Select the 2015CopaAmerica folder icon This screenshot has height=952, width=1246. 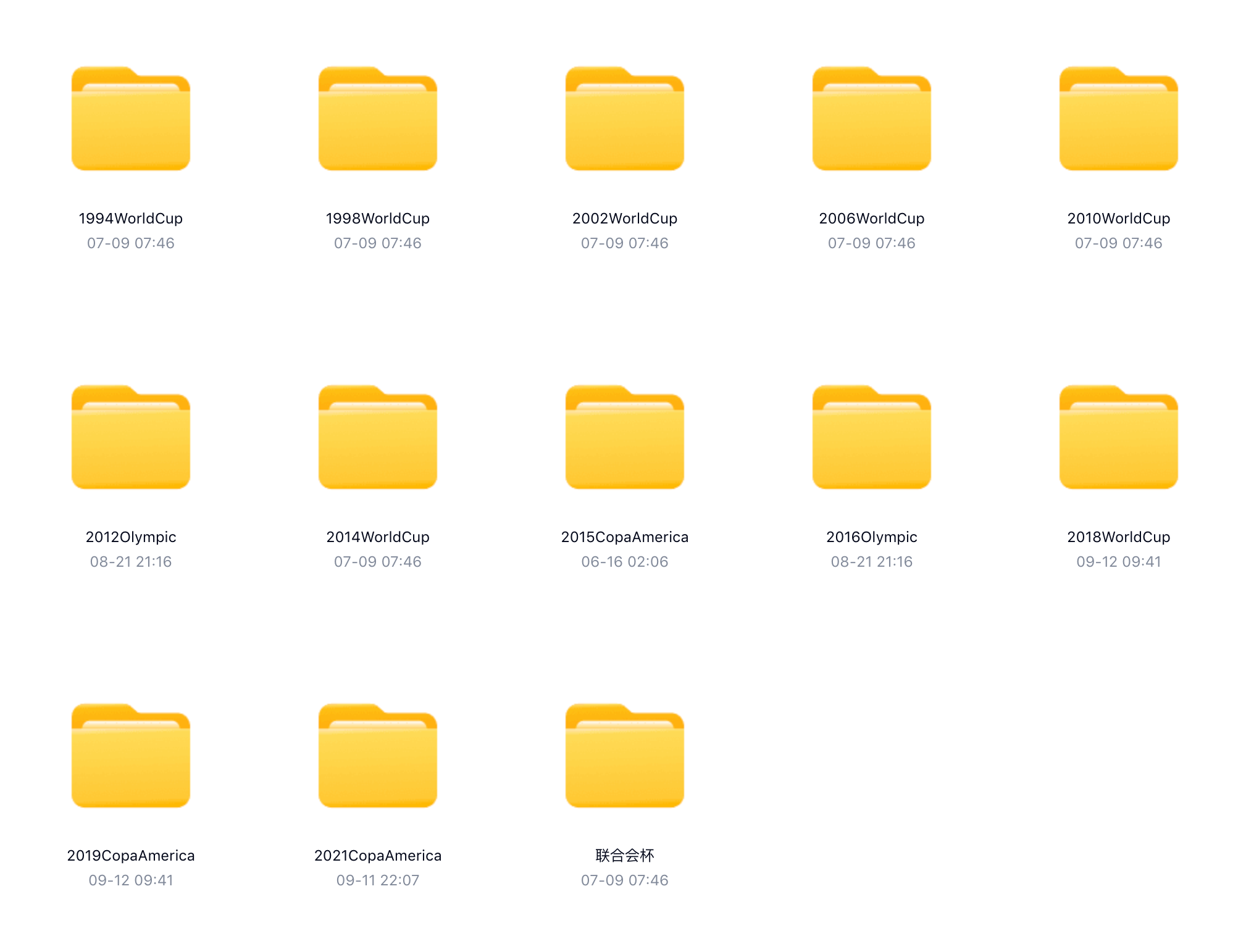[625, 437]
